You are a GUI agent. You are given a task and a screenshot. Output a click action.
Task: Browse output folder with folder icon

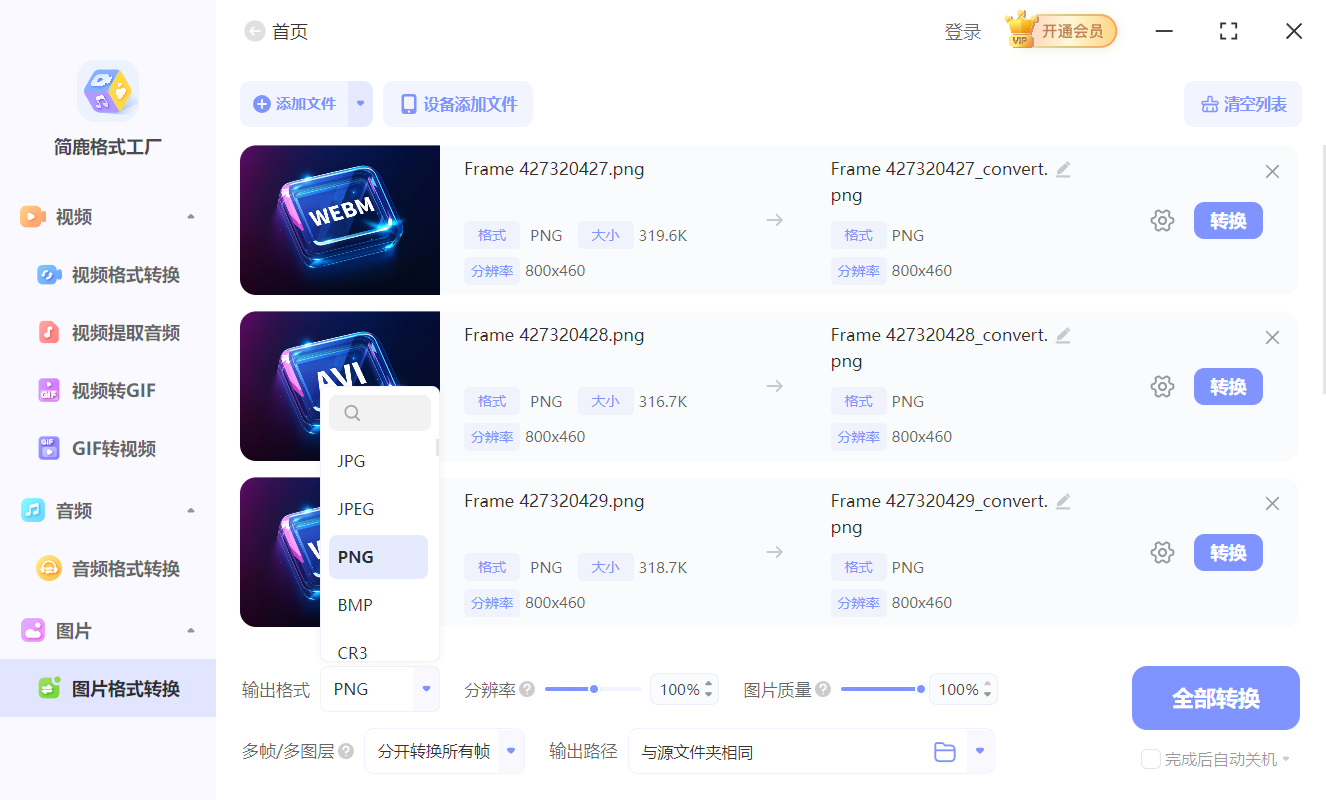(945, 752)
